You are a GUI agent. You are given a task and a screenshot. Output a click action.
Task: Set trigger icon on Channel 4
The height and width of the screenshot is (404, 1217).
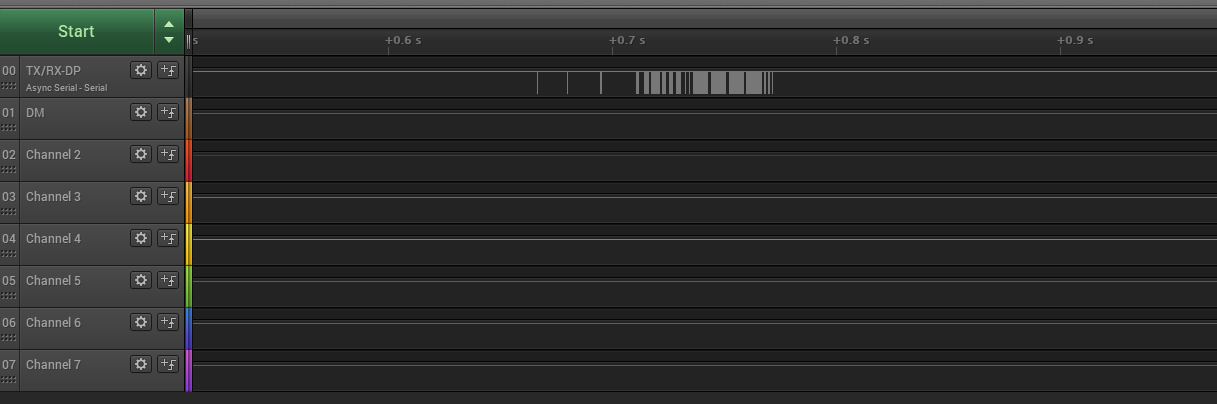[168, 238]
